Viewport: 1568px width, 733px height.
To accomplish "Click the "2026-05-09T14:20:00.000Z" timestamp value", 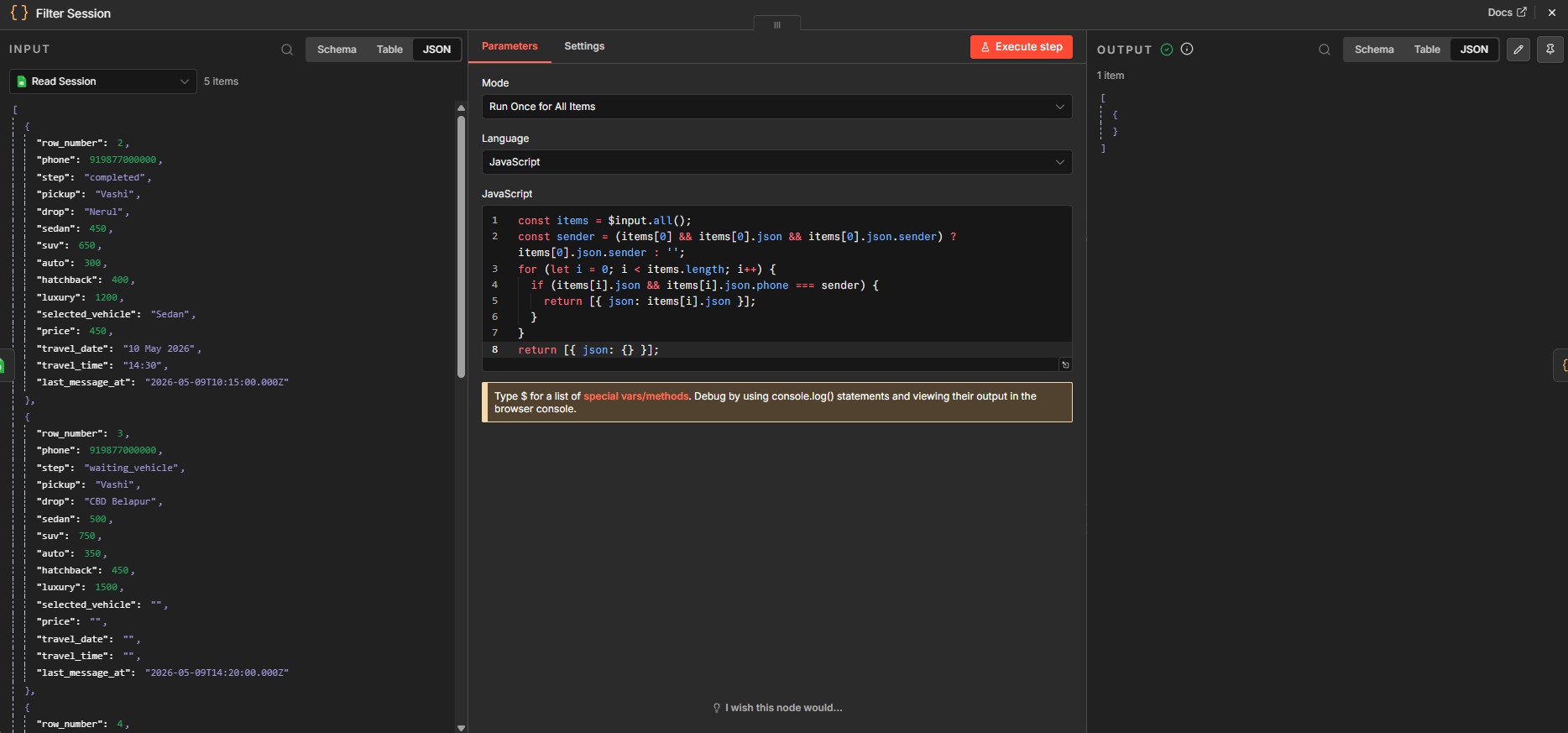I will [x=217, y=673].
